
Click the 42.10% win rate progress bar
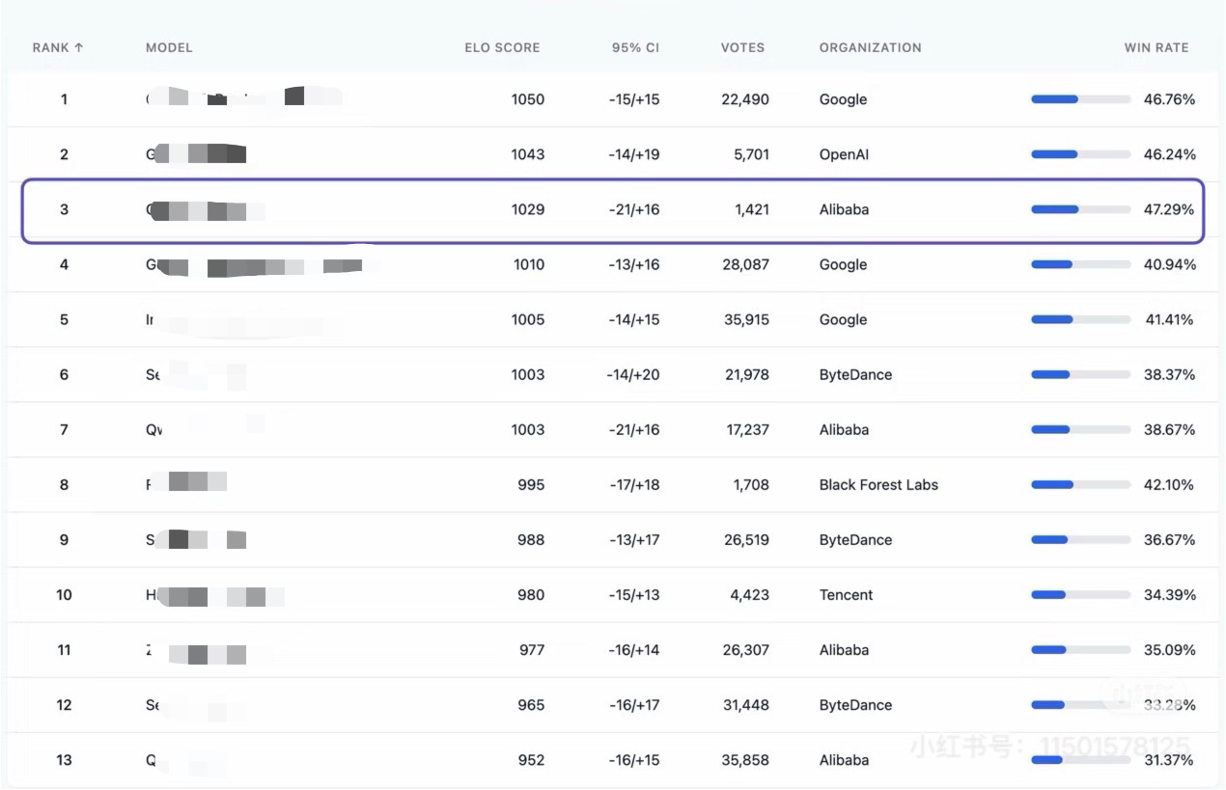click(1080, 485)
